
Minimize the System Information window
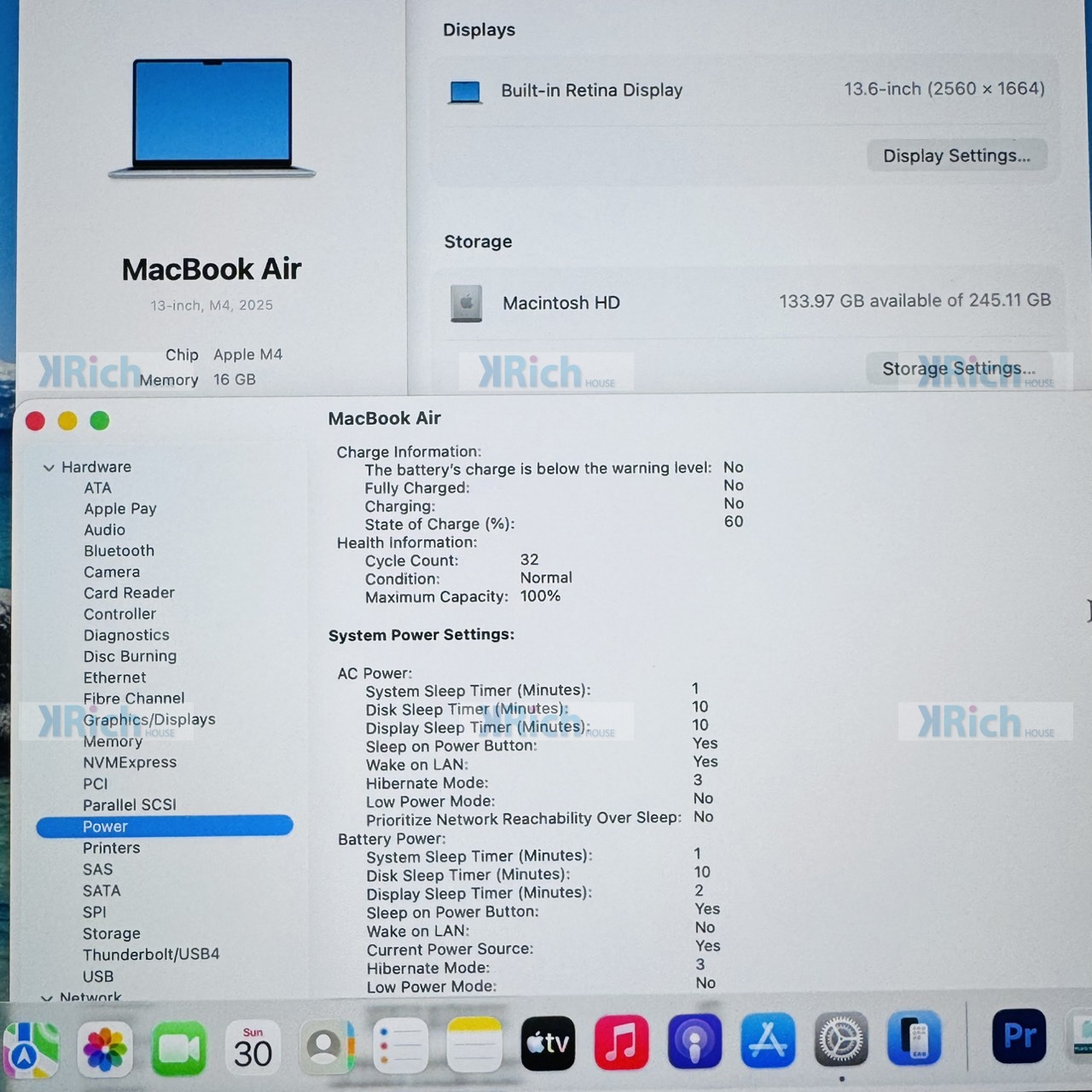point(67,421)
